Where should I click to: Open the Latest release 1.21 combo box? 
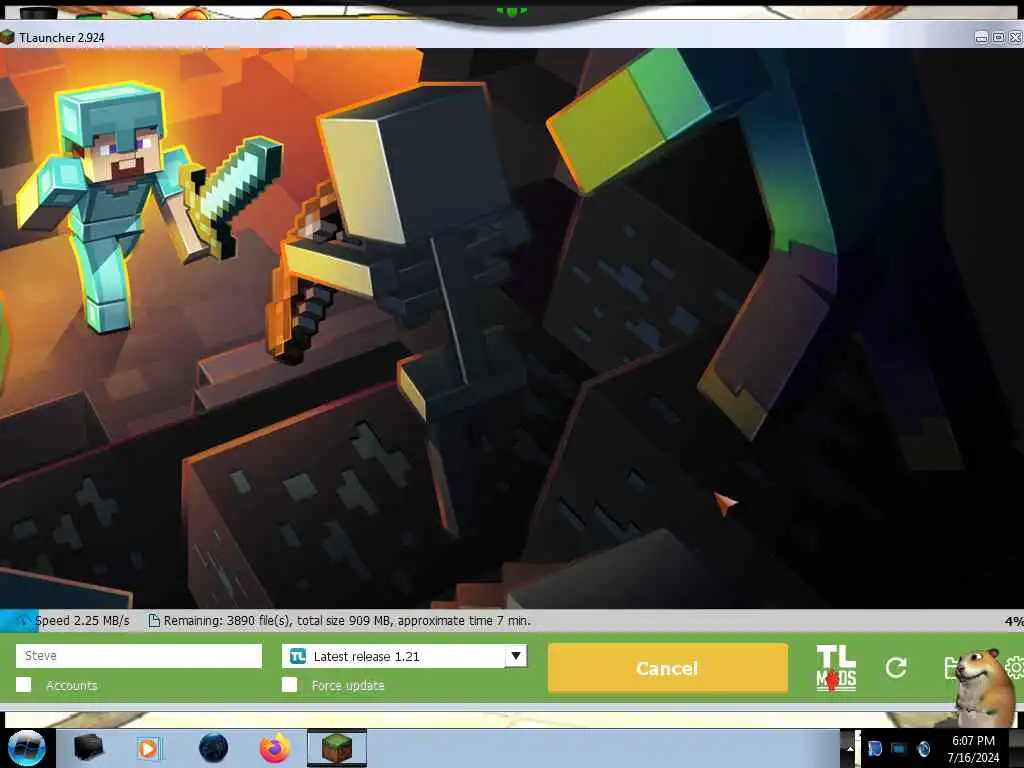404,656
